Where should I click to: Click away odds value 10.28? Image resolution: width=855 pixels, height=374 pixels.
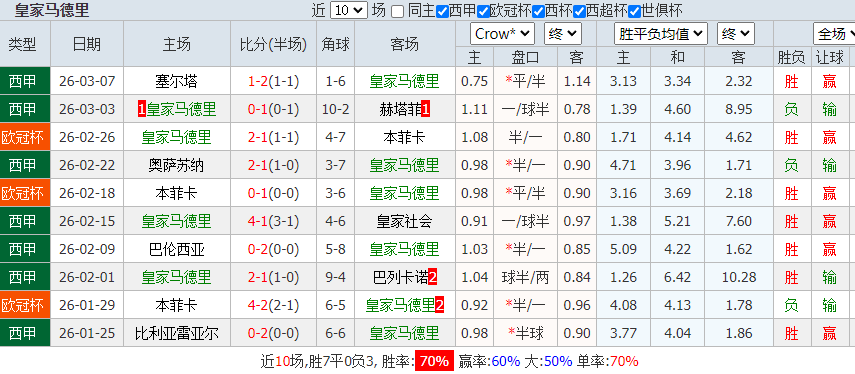coord(739,278)
